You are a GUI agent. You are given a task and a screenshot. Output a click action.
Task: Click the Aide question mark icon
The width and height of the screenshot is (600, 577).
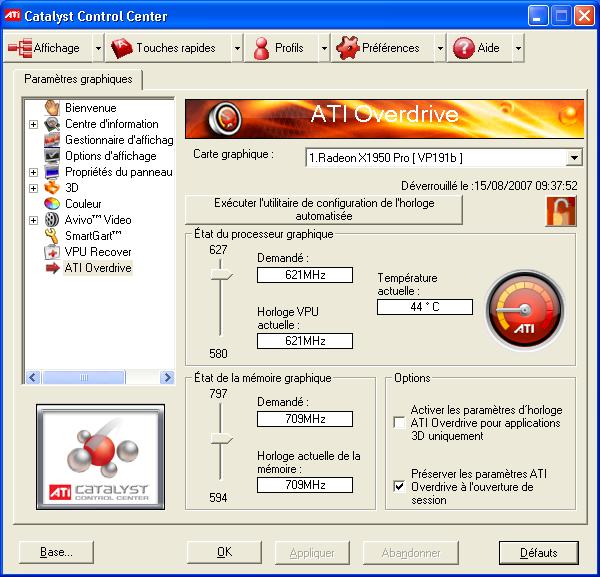click(x=464, y=48)
